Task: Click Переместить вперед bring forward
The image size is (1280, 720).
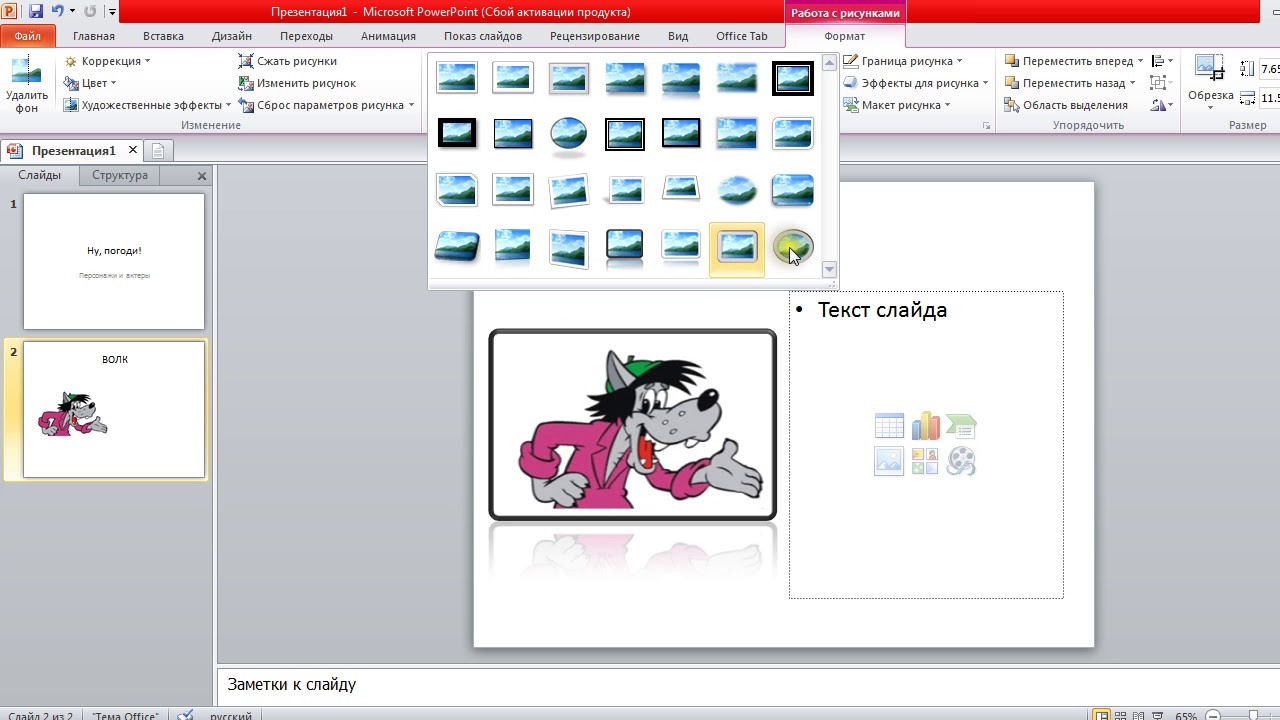Action: [x=1068, y=61]
